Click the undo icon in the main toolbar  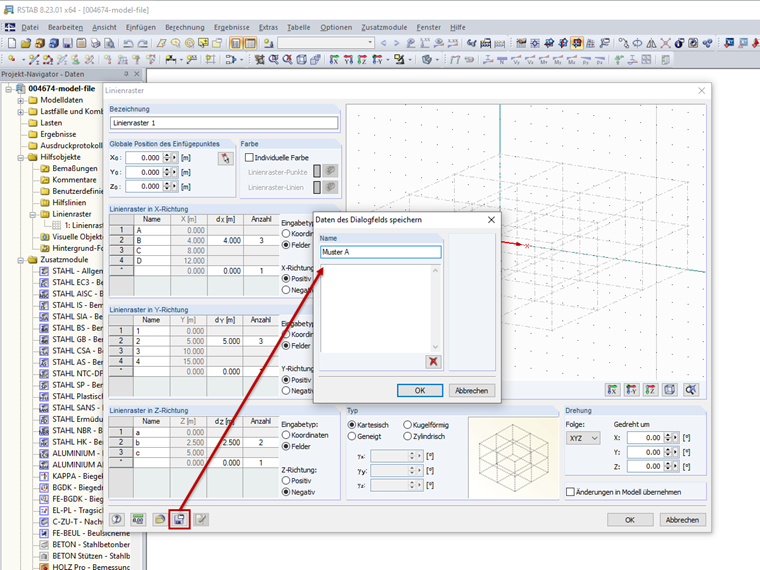tap(128, 43)
